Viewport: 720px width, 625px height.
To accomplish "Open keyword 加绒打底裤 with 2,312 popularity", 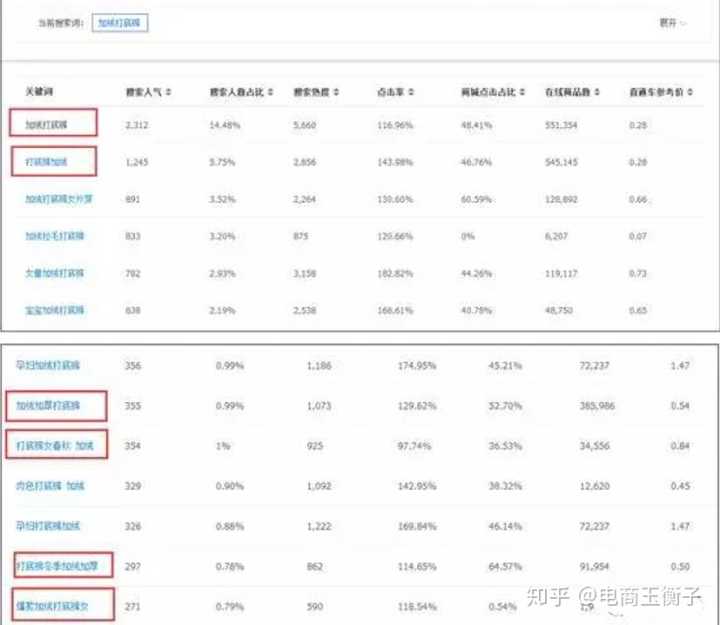I will coord(55,125).
